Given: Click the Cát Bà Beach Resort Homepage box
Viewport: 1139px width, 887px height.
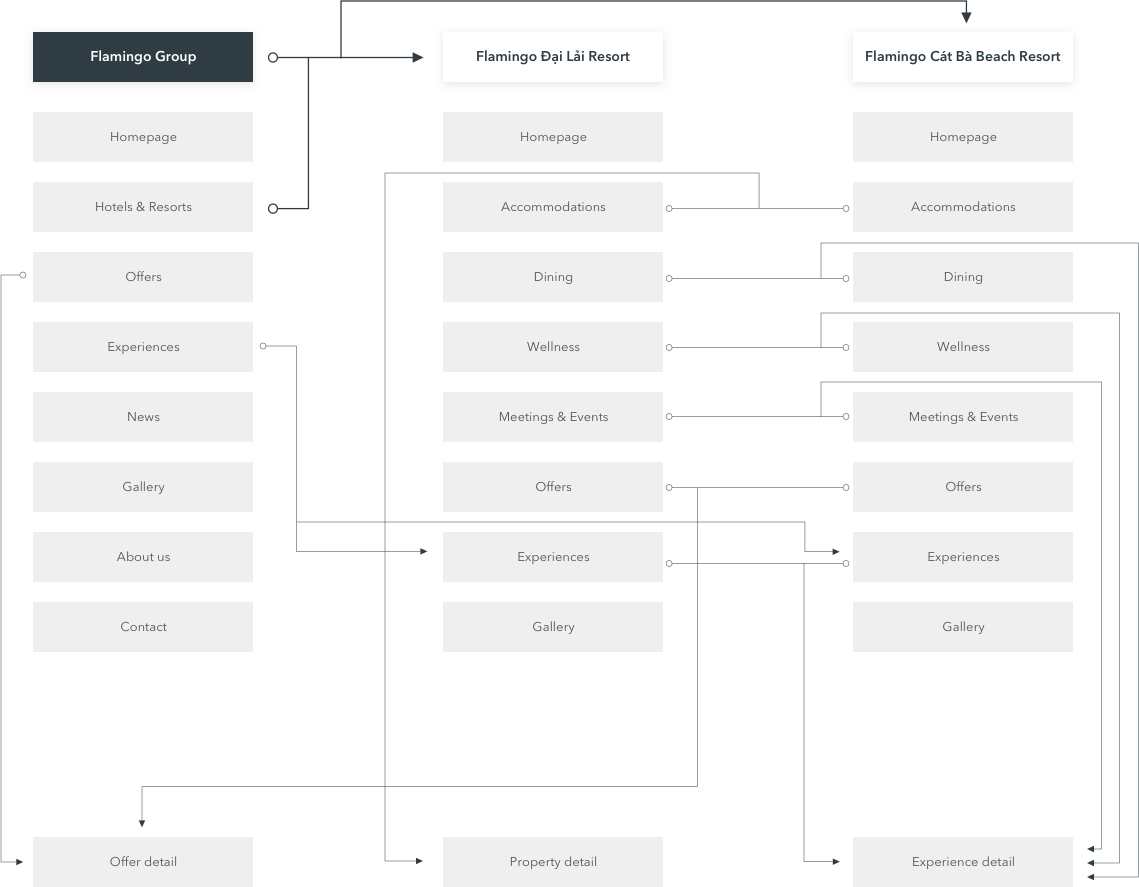Looking at the screenshot, I should (962, 137).
